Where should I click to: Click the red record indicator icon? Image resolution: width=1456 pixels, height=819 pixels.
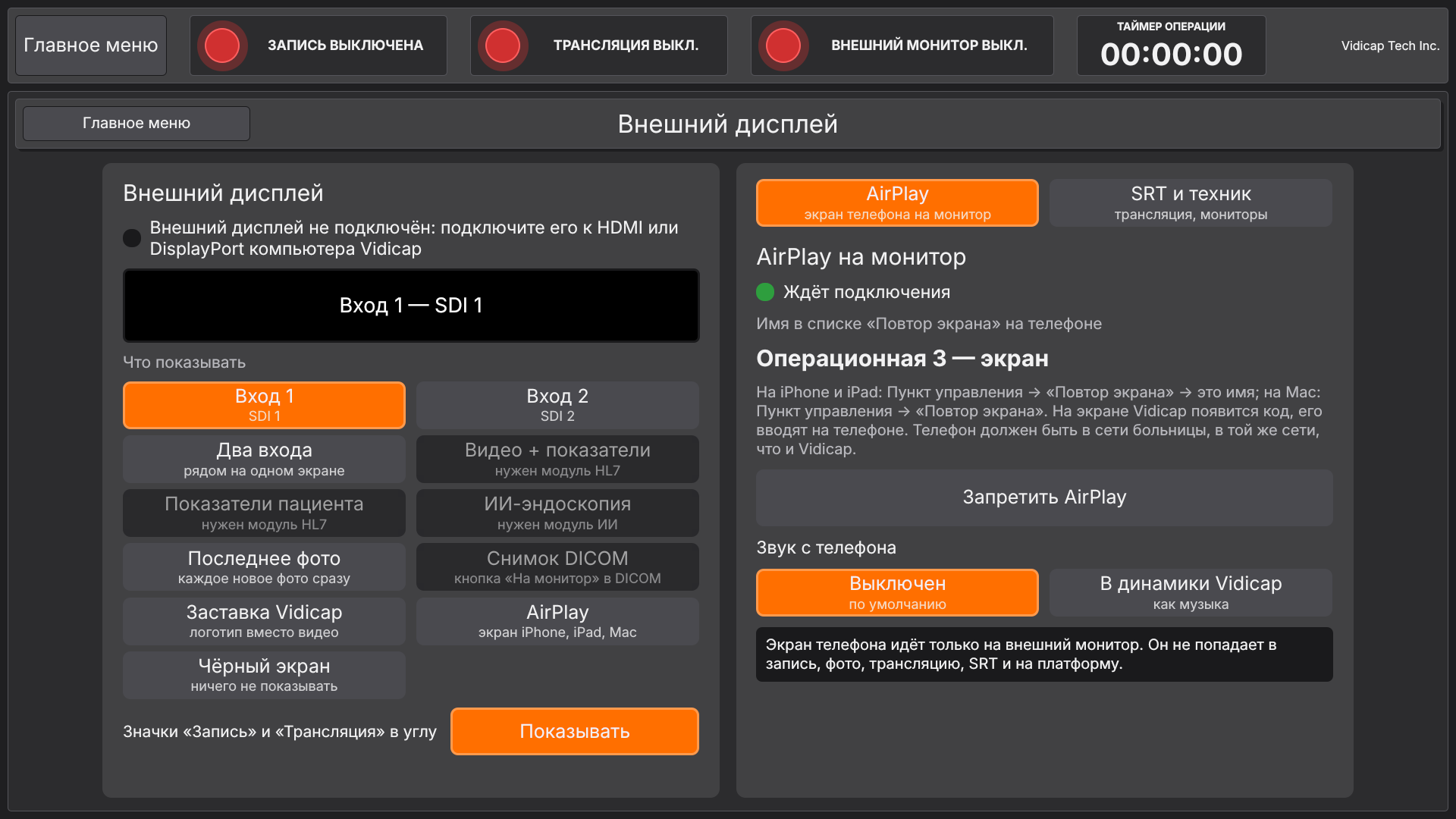tap(222, 45)
